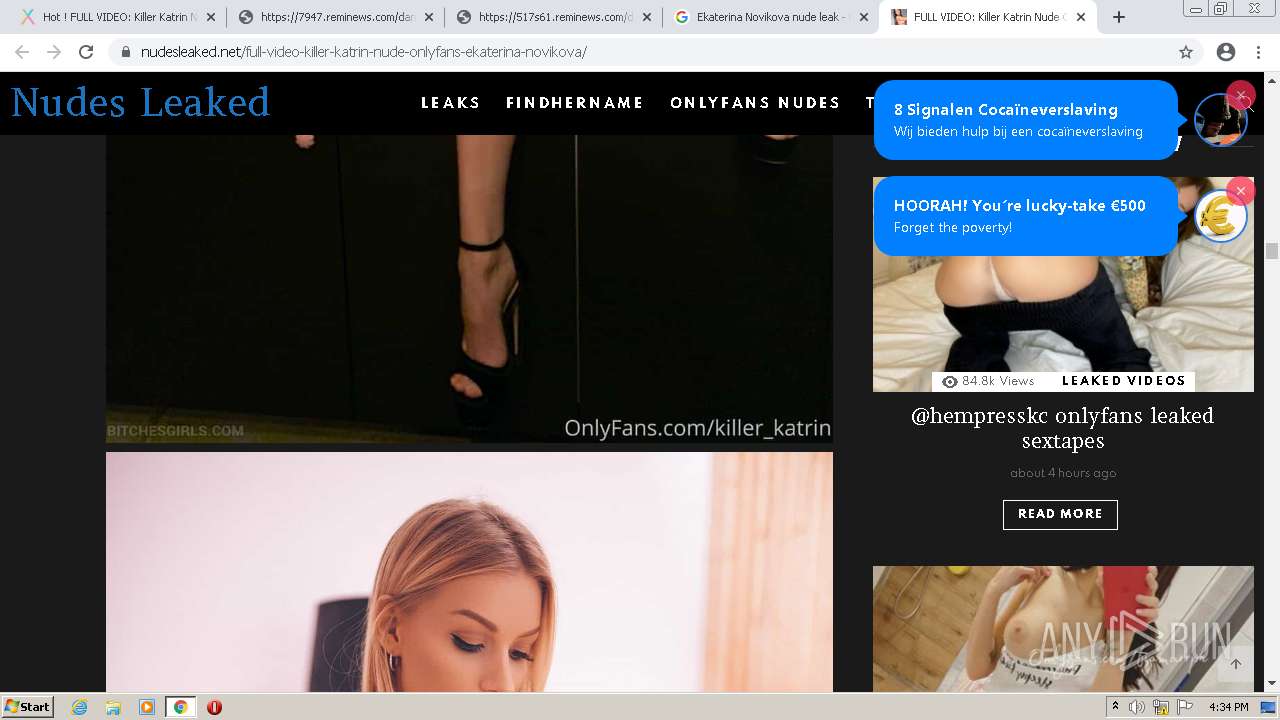Click the euro coin notification icon
The height and width of the screenshot is (720, 1280).
pos(1220,217)
